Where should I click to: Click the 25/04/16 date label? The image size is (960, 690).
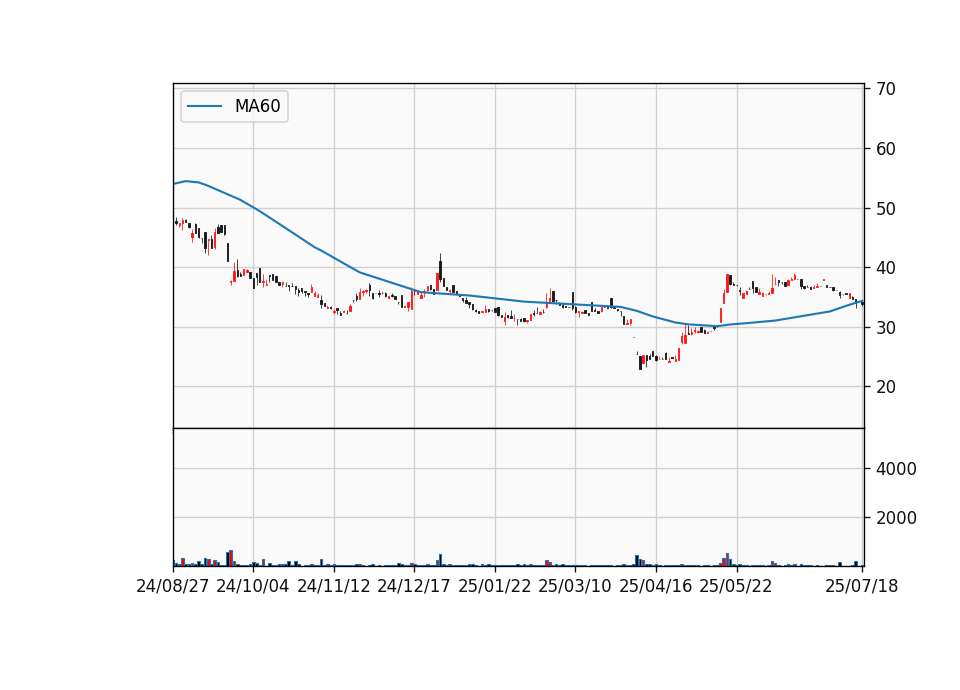click(x=656, y=586)
